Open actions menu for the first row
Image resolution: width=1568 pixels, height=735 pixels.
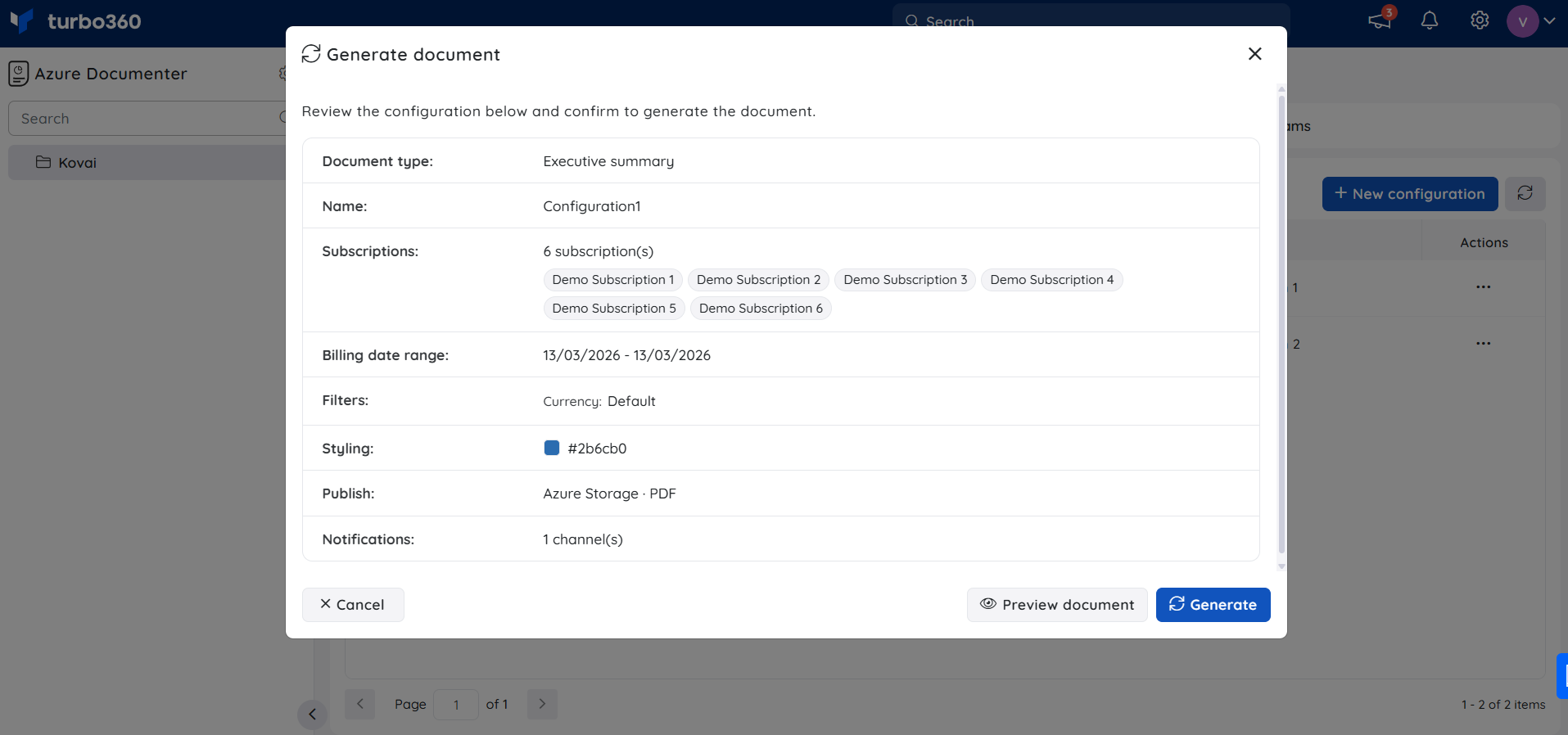1483,287
